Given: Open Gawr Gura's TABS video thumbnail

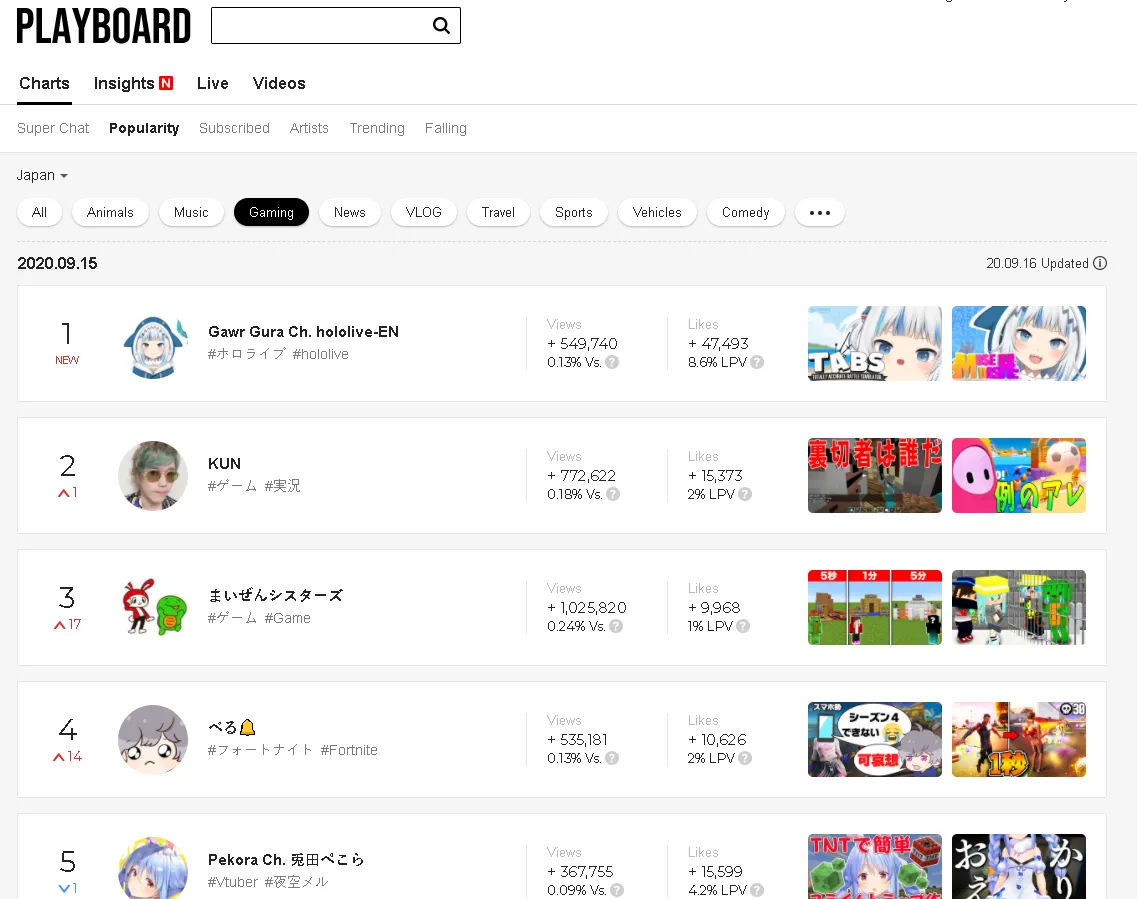Looking at the screenshot, I should coord(875,344).
